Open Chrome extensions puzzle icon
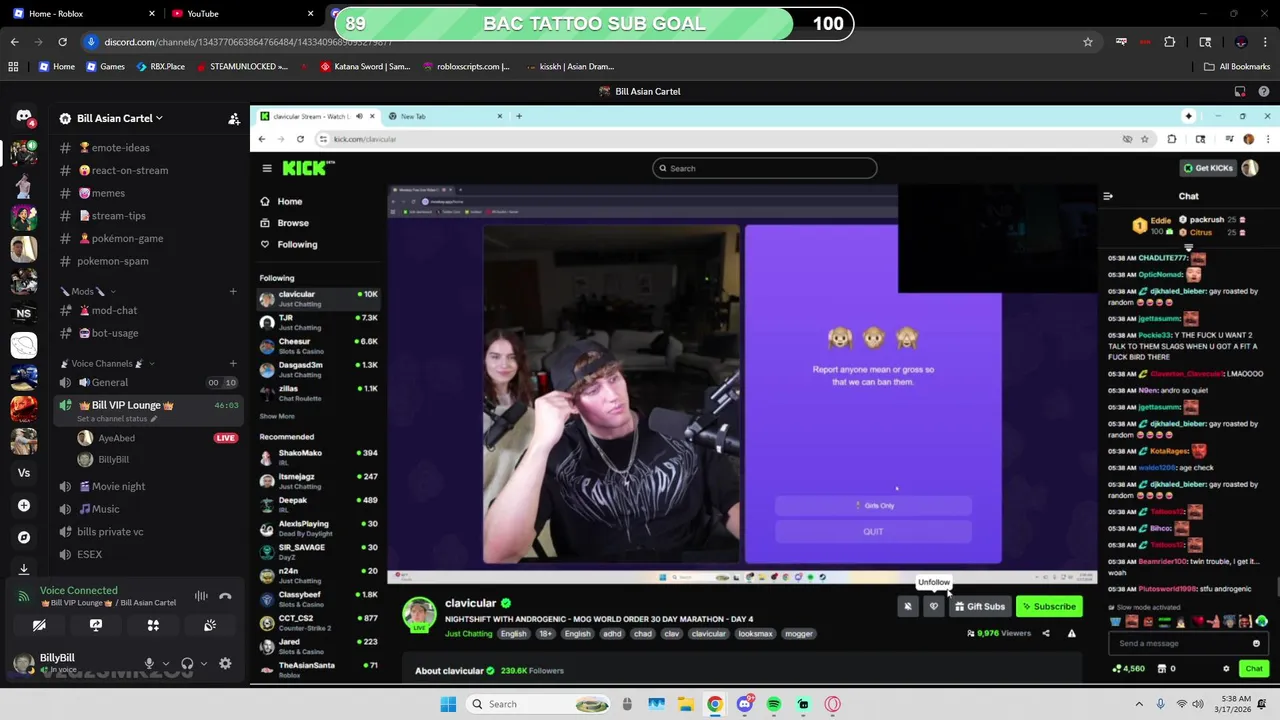1280x720 pixels. pyautogui.click(x=1170, y=42)
